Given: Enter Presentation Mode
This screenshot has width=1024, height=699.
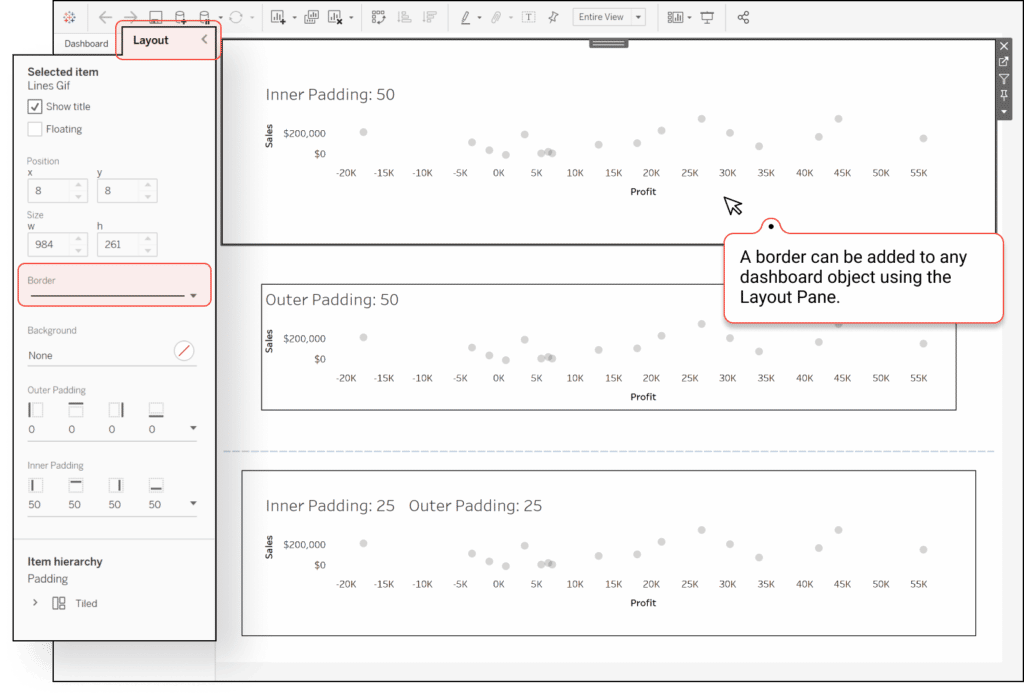Looking at the screenshot, I should 707,18.
